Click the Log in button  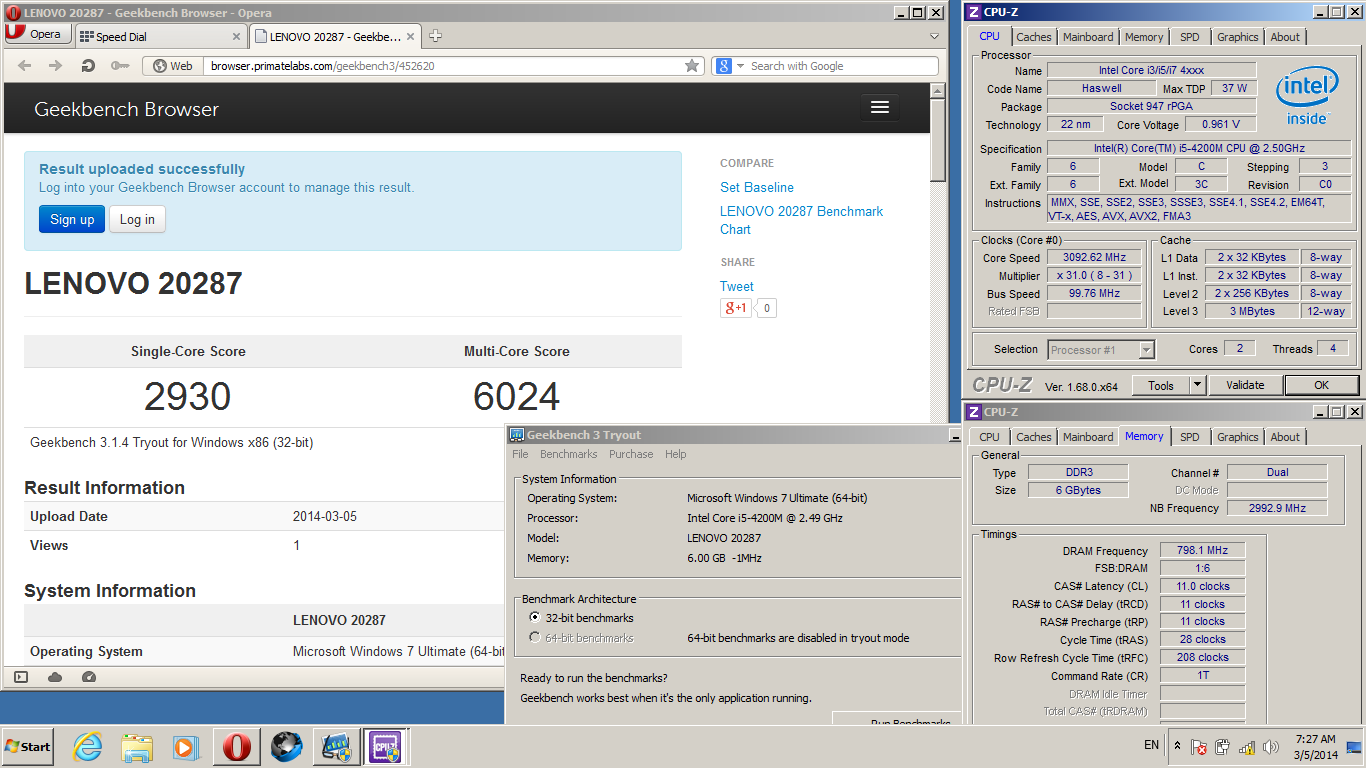coord(137,220)
